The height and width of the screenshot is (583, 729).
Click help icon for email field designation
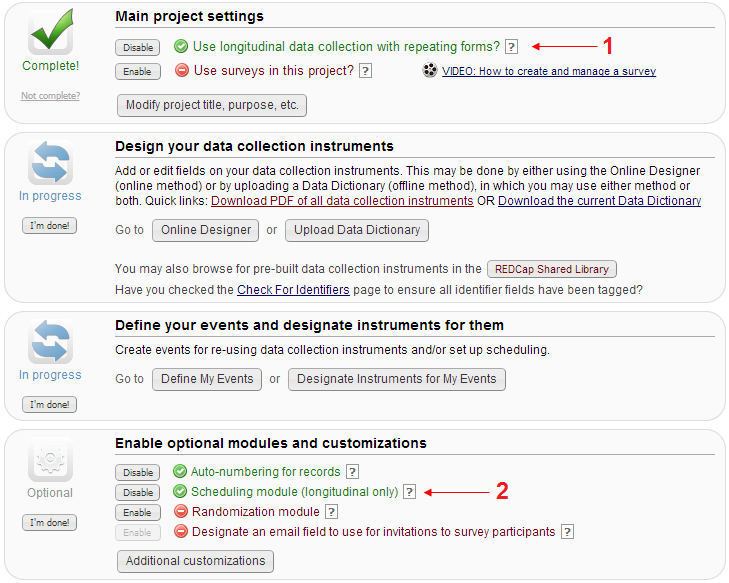567,532
